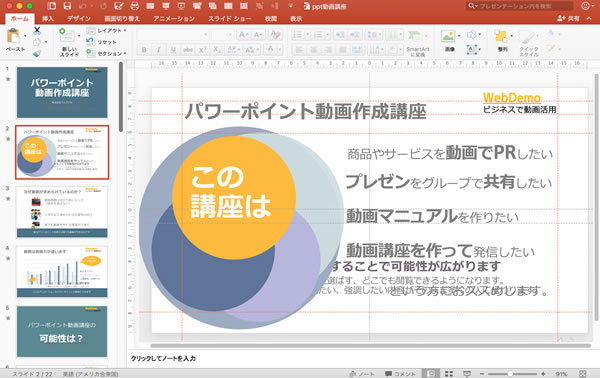The width and height of the screenshot is (600, 378).
Task: Toggle Strikethrough (abc) button
Action: [188, 49]
